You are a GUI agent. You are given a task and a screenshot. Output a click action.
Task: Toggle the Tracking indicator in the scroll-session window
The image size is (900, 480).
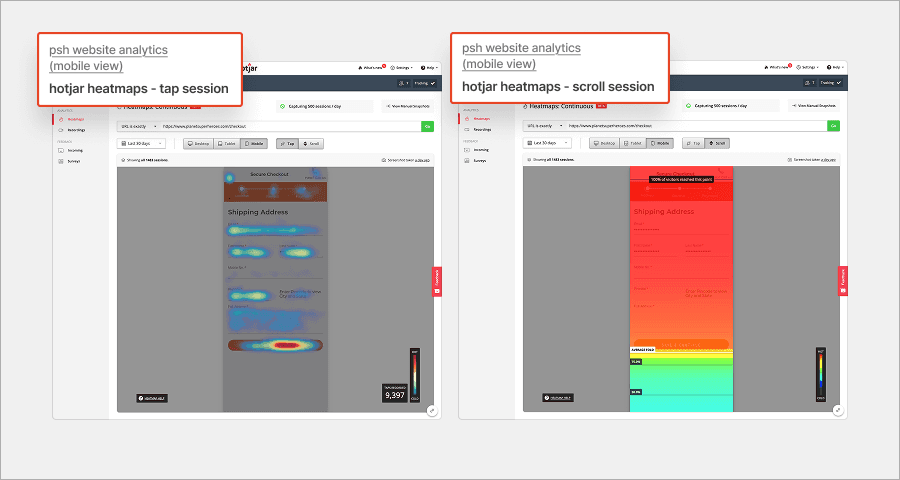(831, 83)
